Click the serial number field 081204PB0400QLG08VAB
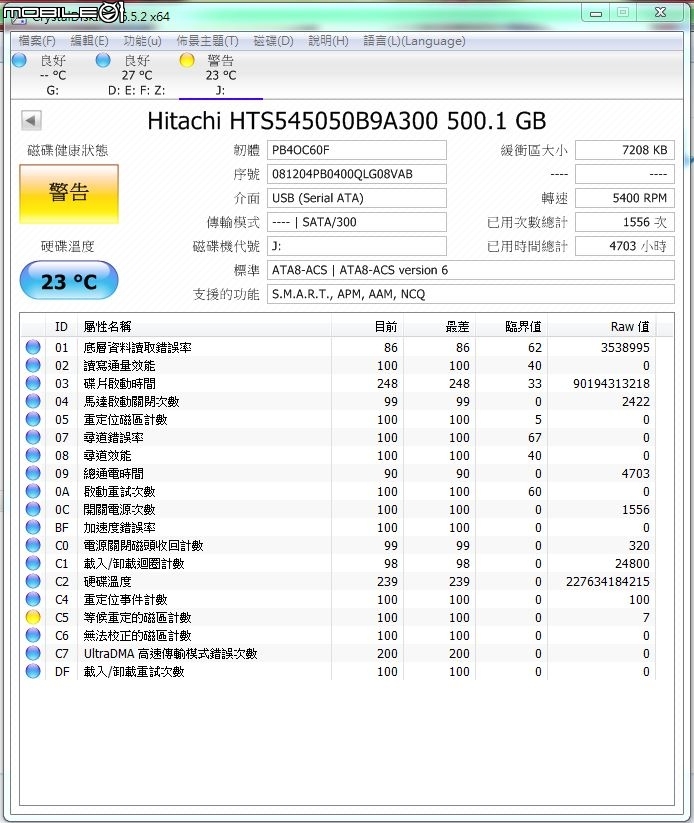 click(357, 174)
